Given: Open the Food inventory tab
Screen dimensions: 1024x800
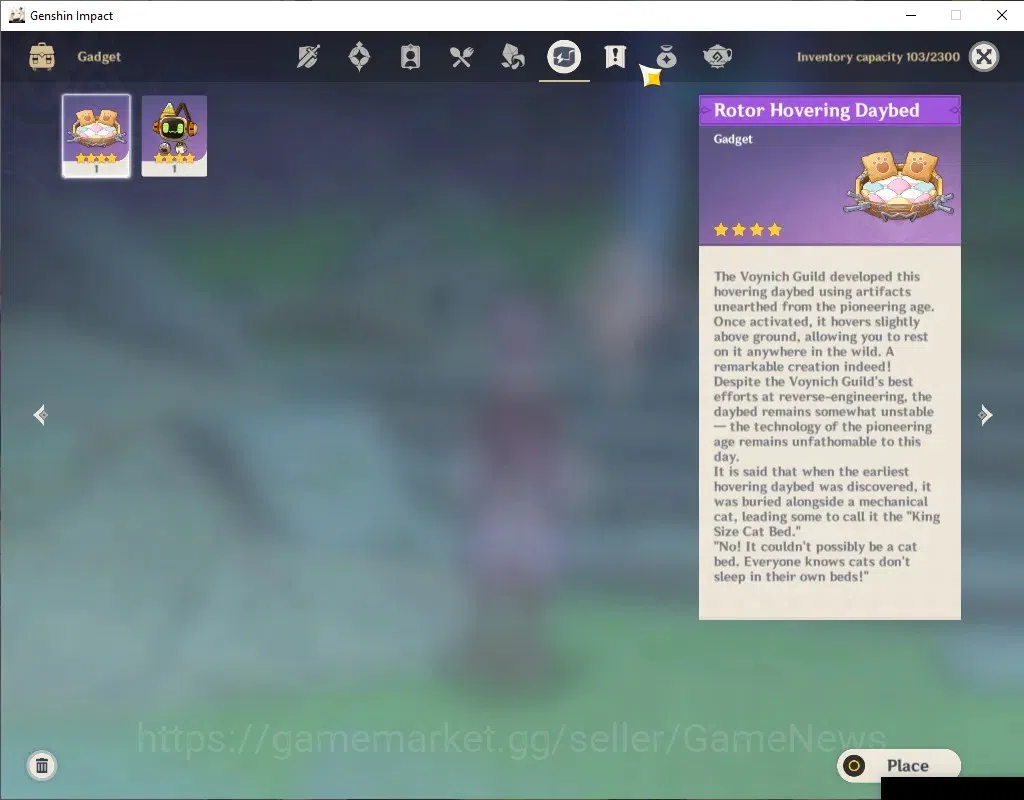Looking at the screenshot, I should point(461,57).
